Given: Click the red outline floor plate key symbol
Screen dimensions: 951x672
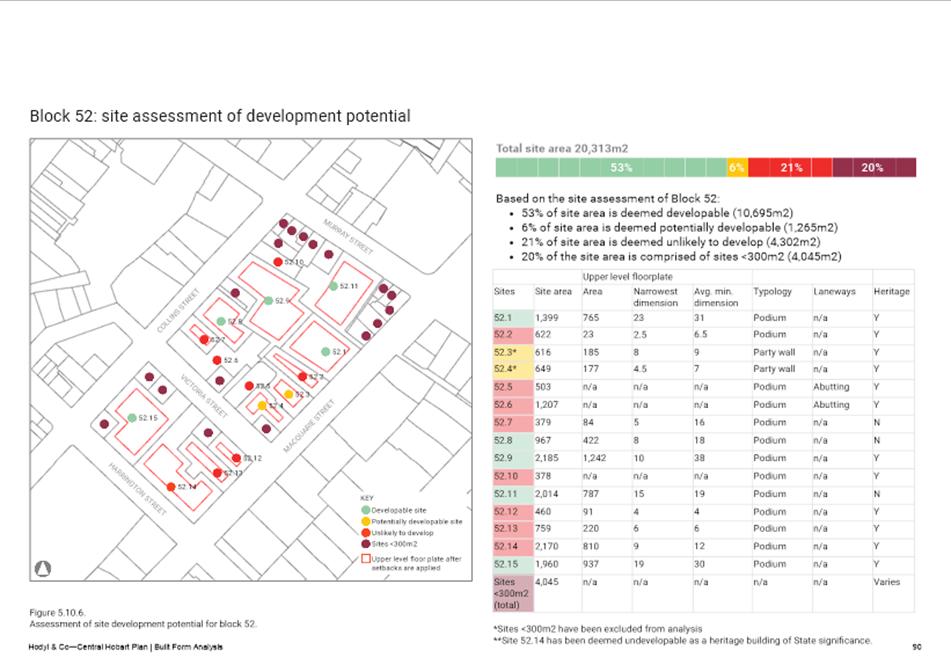Looking at the screenshot, I should 366,559.
